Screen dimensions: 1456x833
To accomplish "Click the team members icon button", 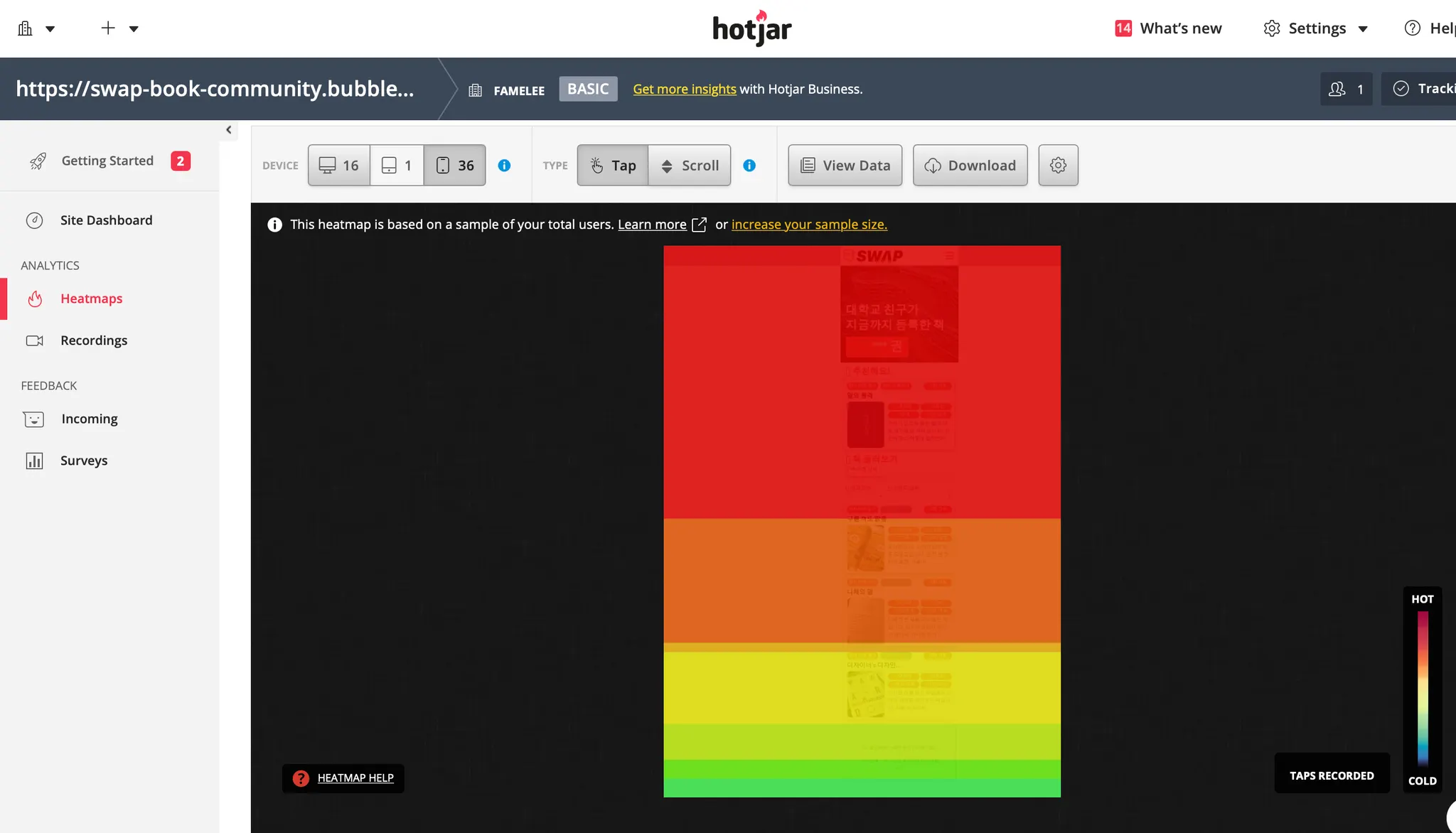I will (1346, 89).
